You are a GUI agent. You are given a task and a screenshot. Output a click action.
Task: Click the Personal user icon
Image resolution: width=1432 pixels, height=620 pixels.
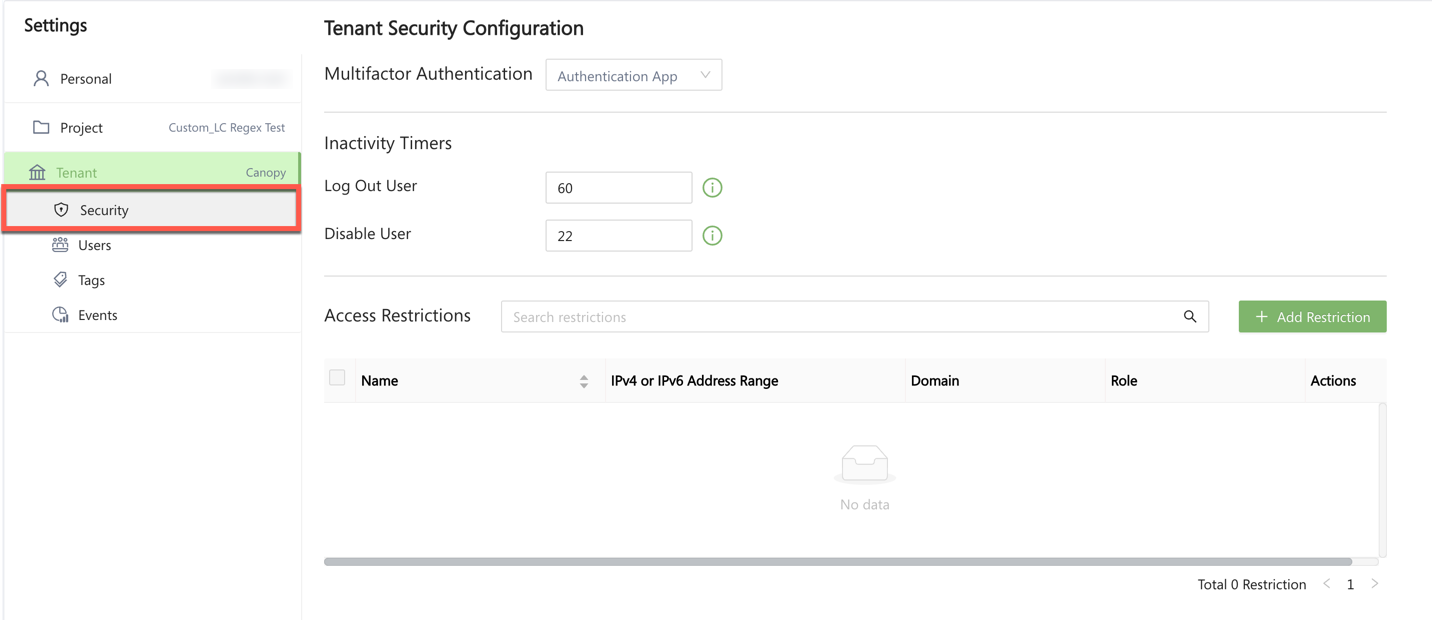click(x=41, y=78)
